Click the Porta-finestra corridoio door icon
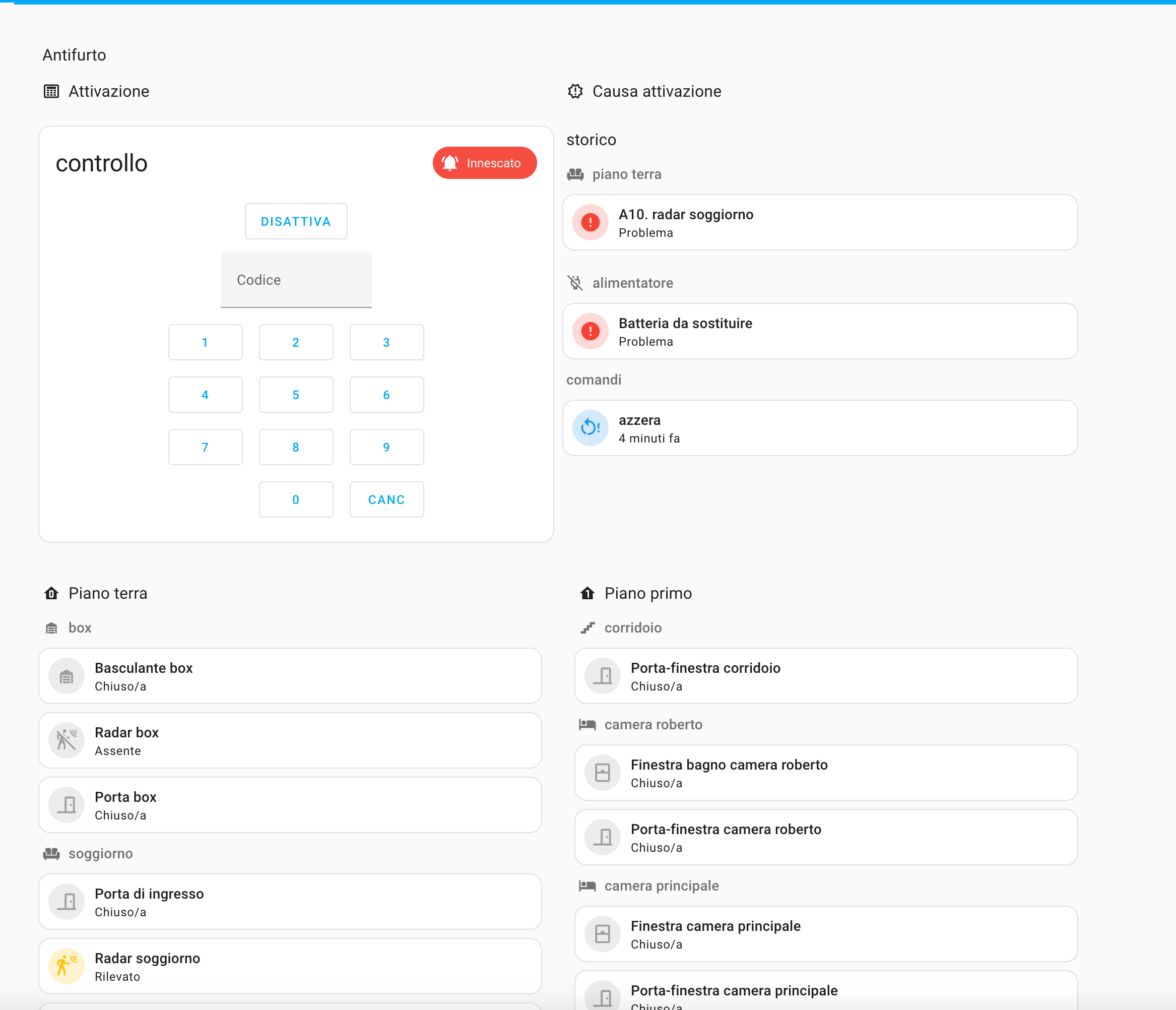Viewport: 1176px width, 1010px height. tap(603, 676)
